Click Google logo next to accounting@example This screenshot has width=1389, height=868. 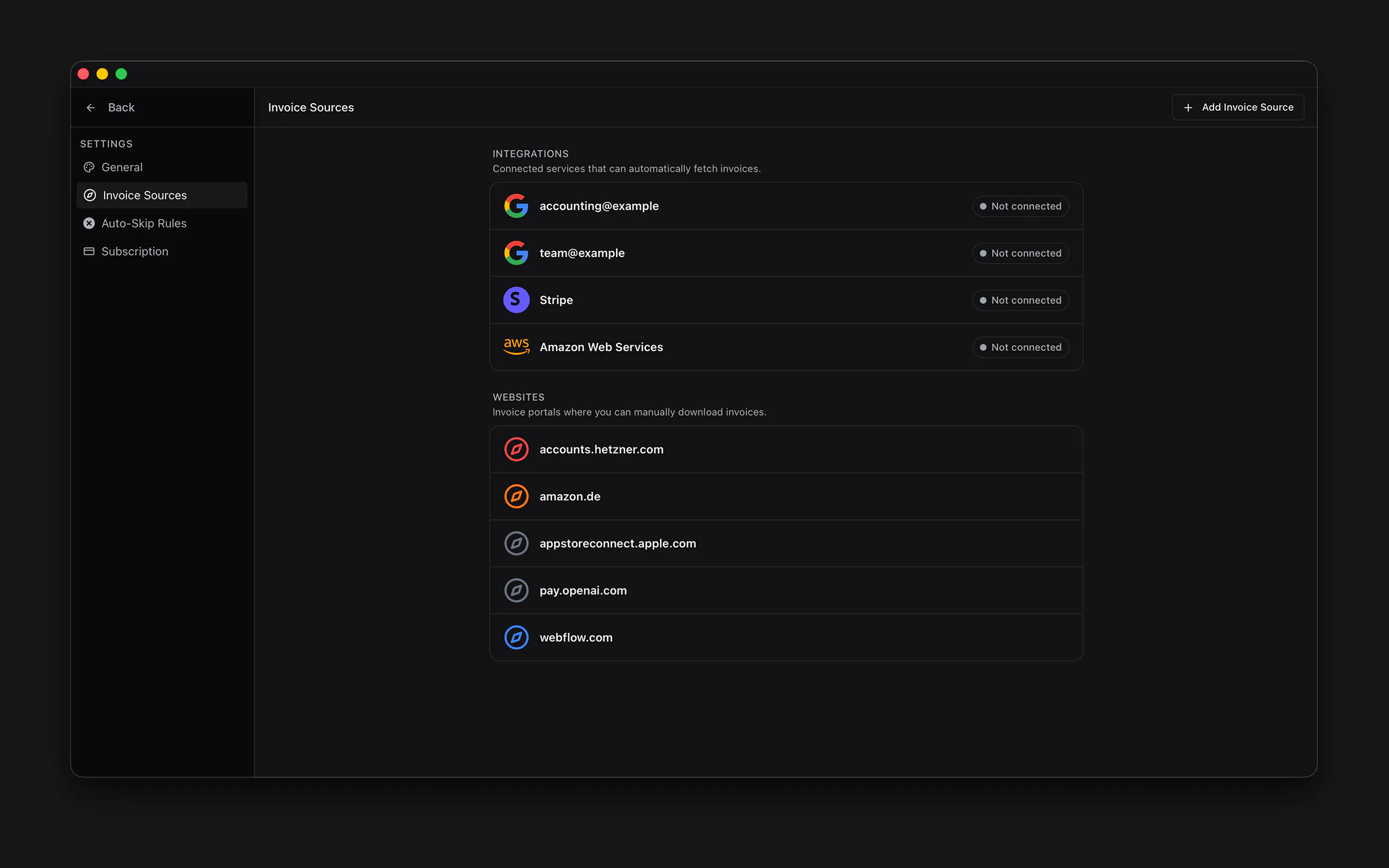pos(516,206)
